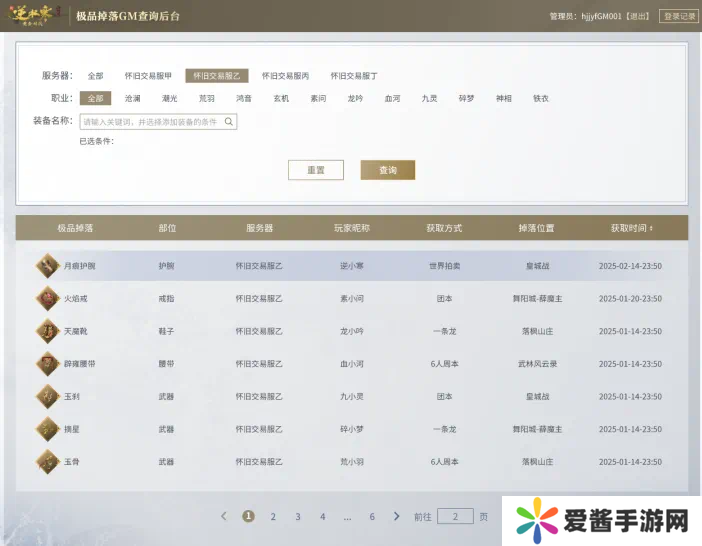Viewport: 702px width, 546px height.
Task: Click the 获取方式 column header
Action: [x=444, y=228]
